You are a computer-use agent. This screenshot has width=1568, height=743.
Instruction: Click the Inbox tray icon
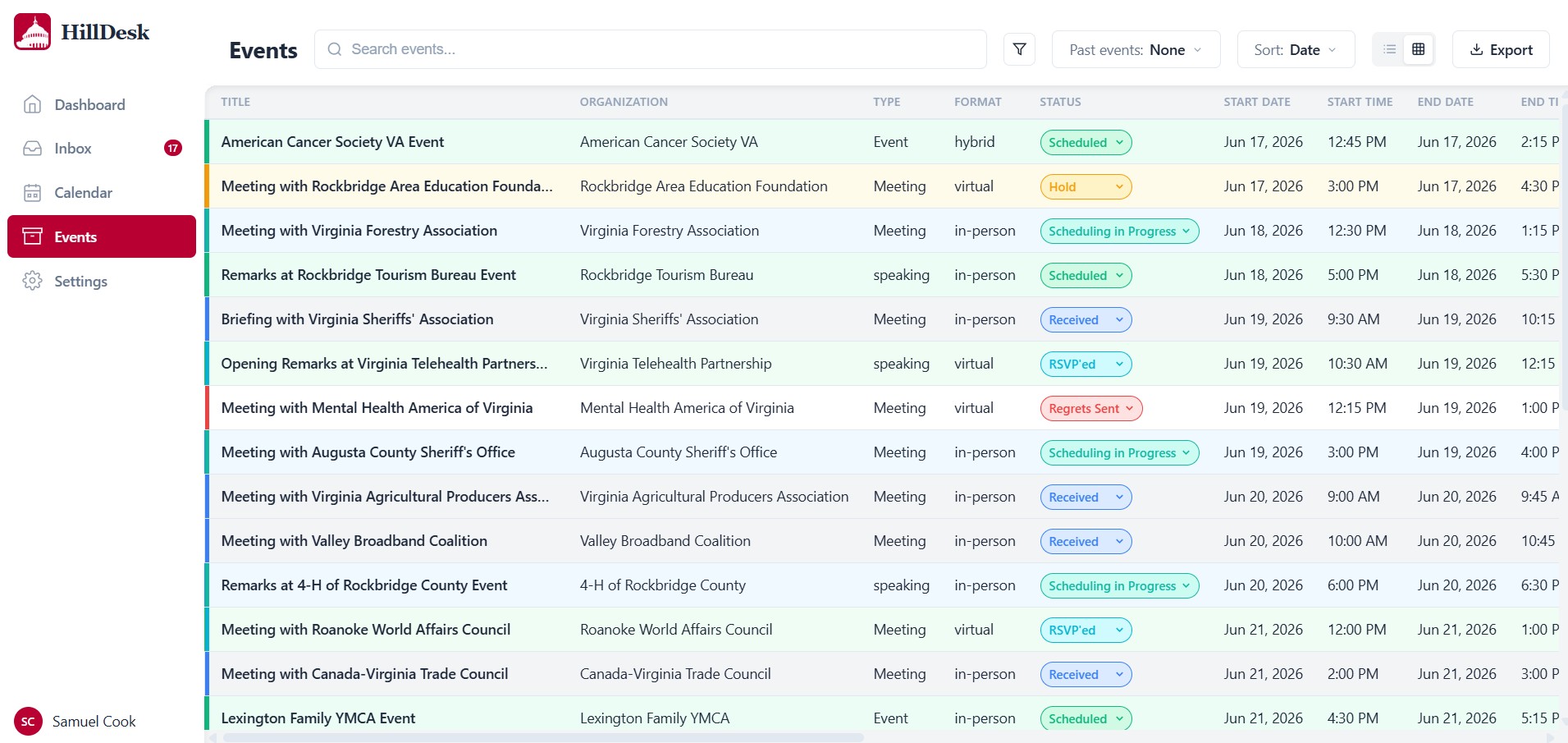[33, 149]
